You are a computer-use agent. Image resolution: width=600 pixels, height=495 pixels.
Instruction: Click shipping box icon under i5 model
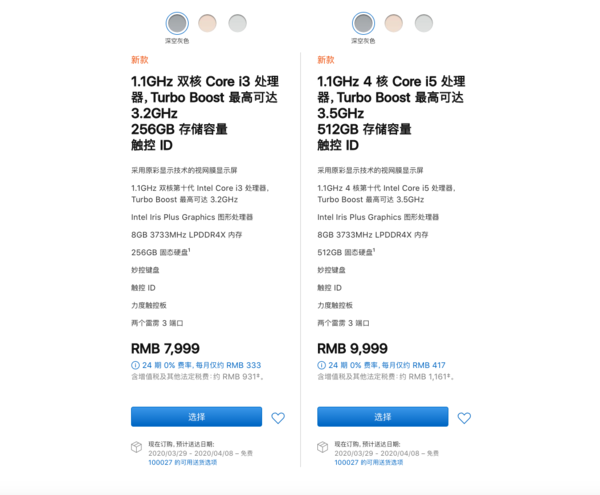pos(323,447)
